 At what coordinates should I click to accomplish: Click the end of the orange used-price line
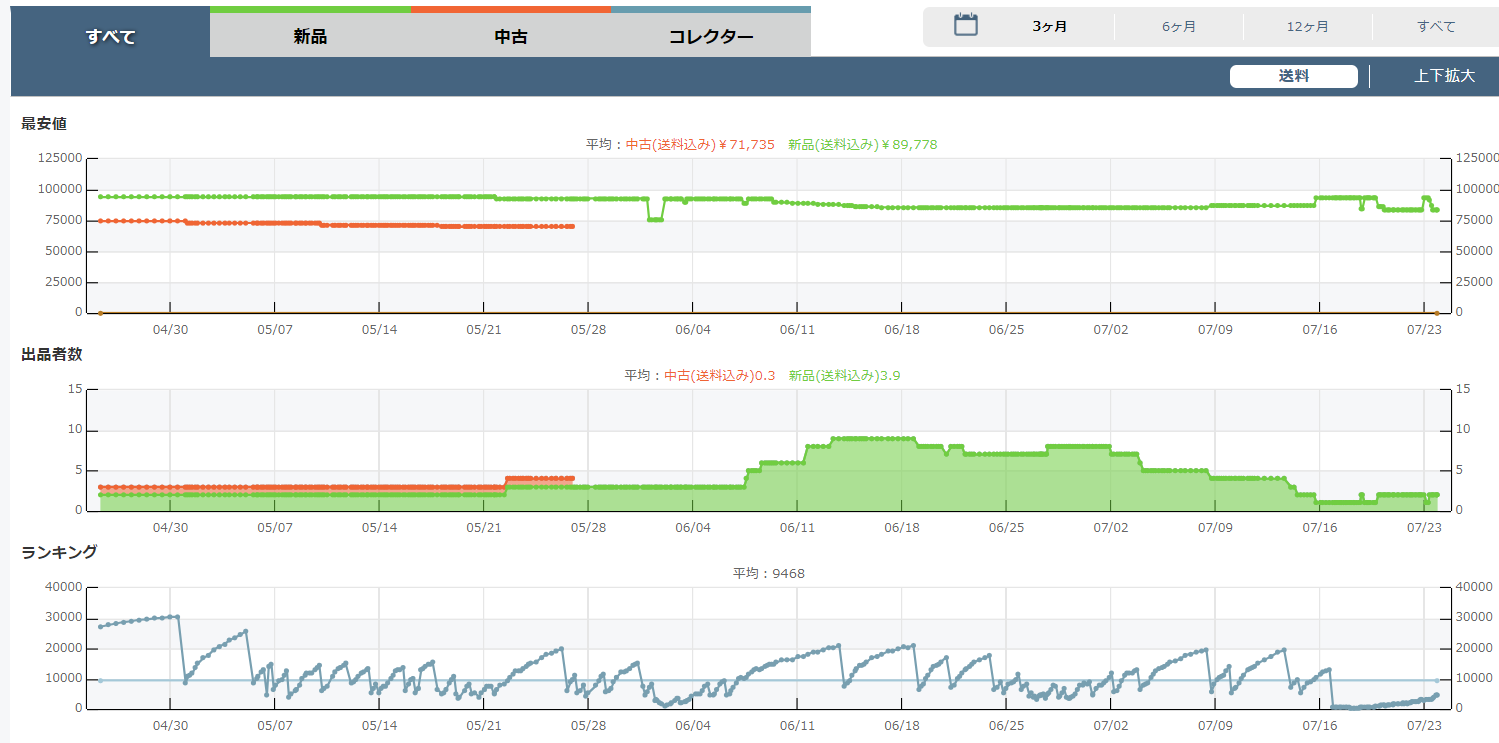click(x=571, y=227)
